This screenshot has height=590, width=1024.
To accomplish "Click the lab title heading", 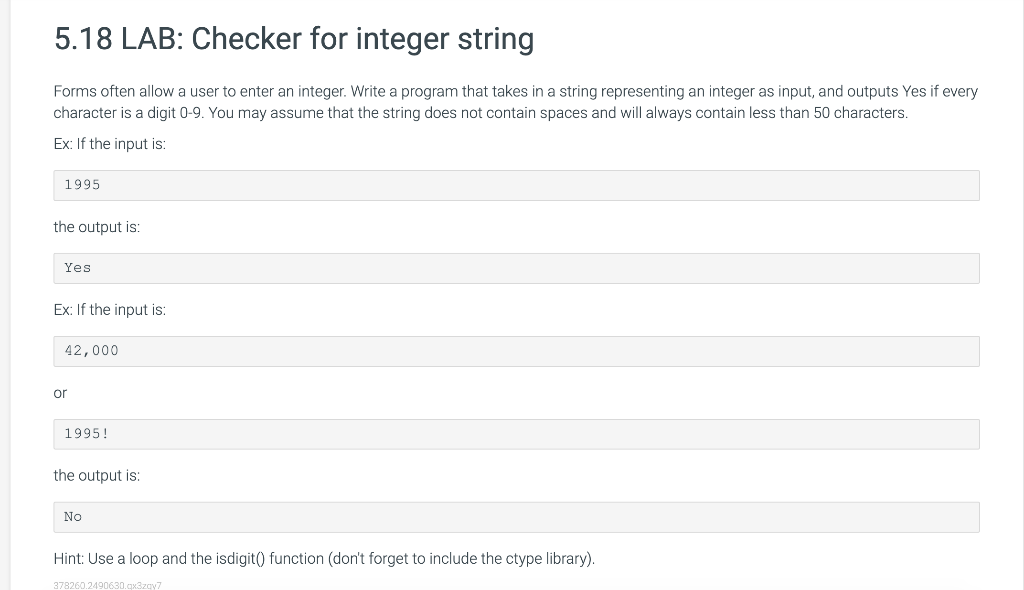I will click(294, 39).
